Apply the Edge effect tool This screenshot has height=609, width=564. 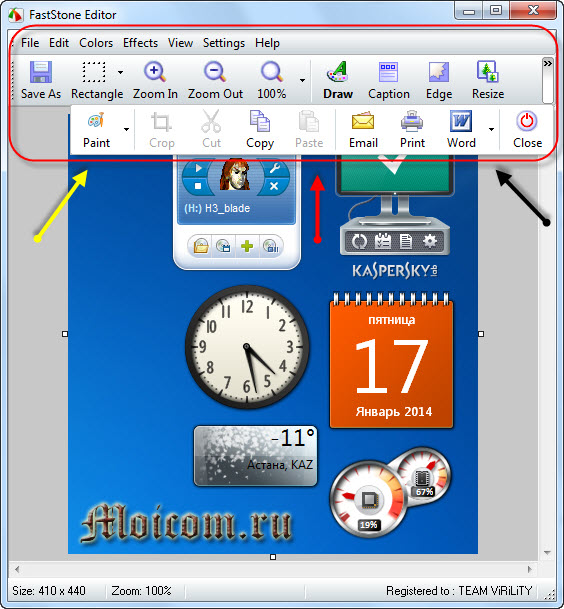[x=439, y=80]
